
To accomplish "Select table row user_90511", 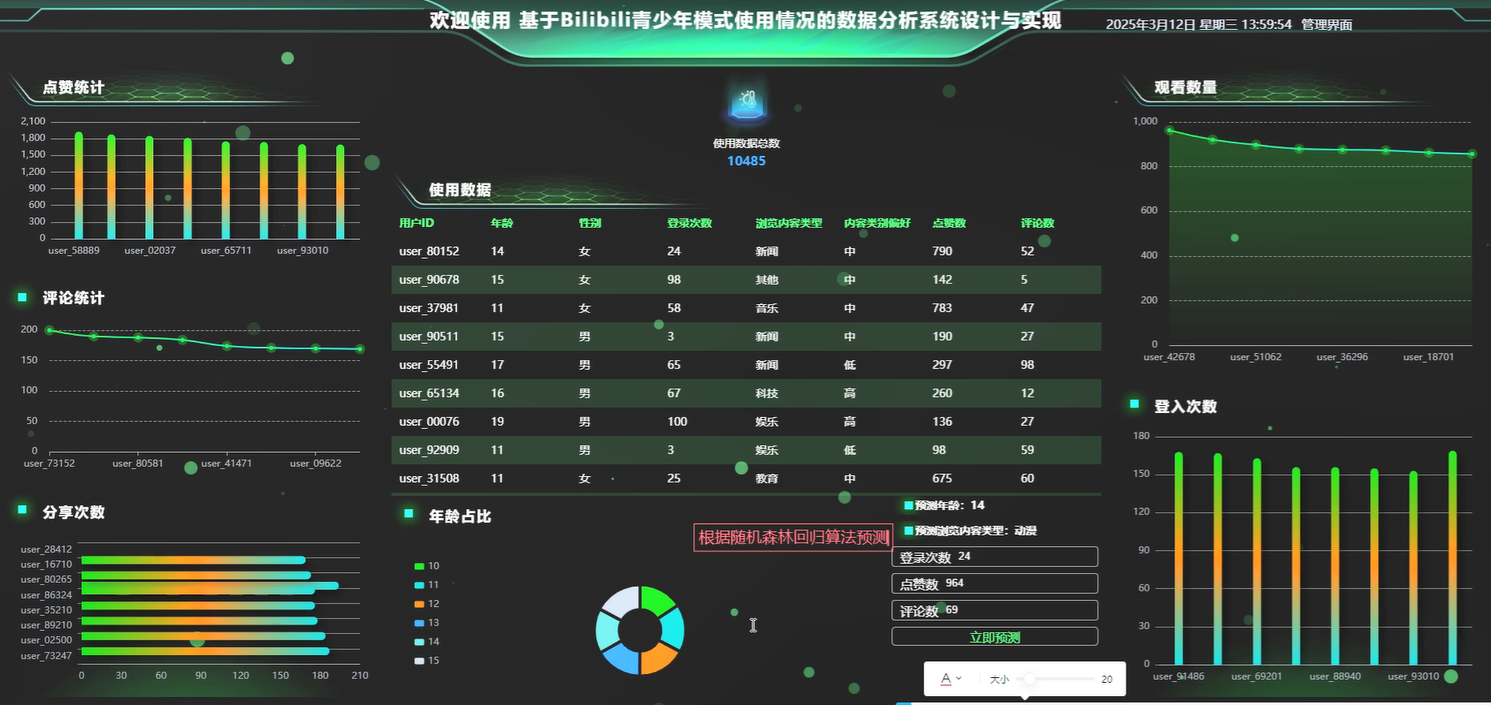I will 746,337.
